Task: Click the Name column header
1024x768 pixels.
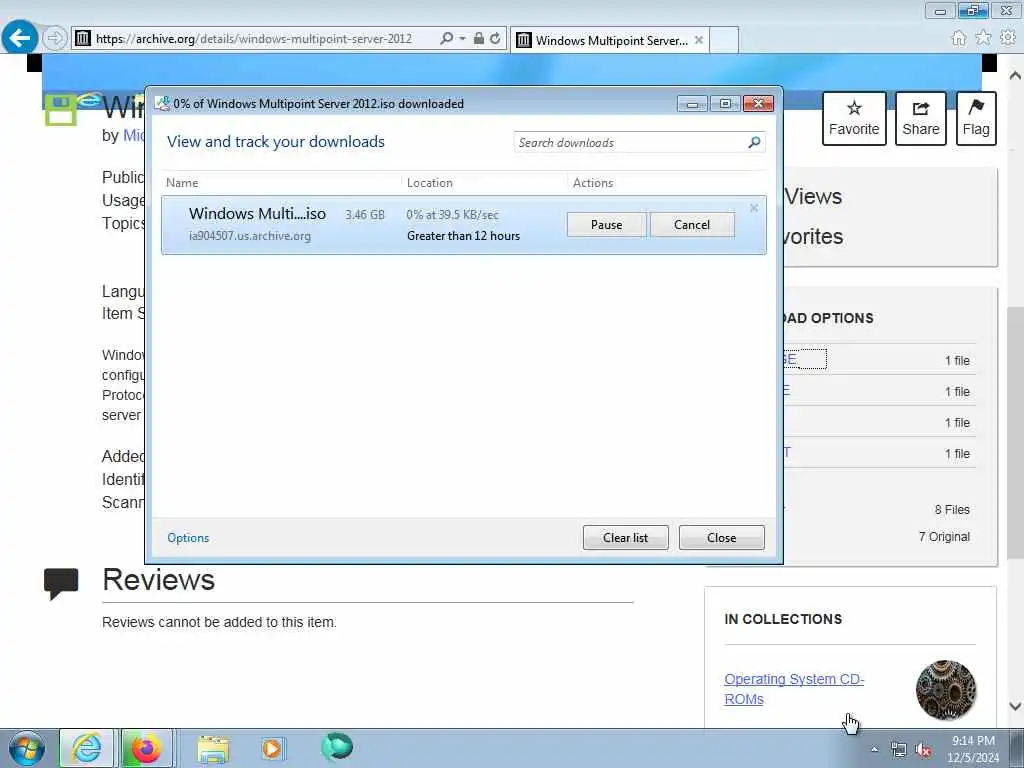Action: pos(182,183)
